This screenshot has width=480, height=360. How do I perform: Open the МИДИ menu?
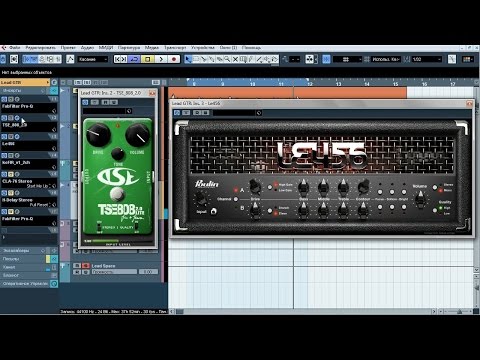click(106, 48)
